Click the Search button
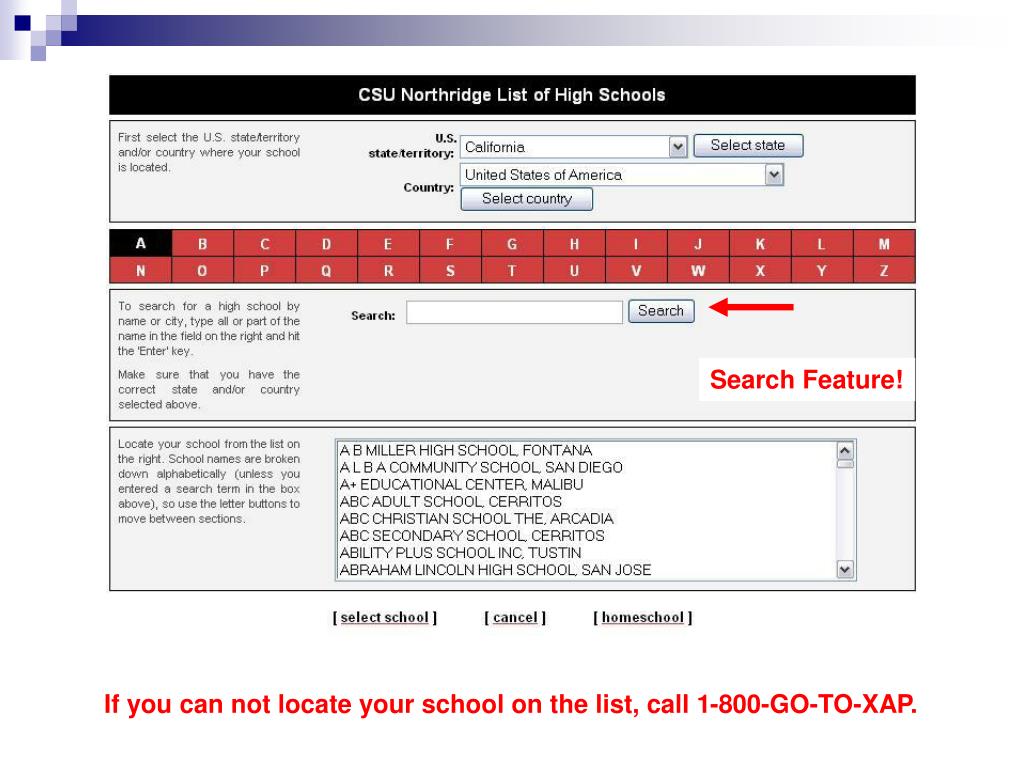This screenshot has height=768, width=1024. coord(661,311)
